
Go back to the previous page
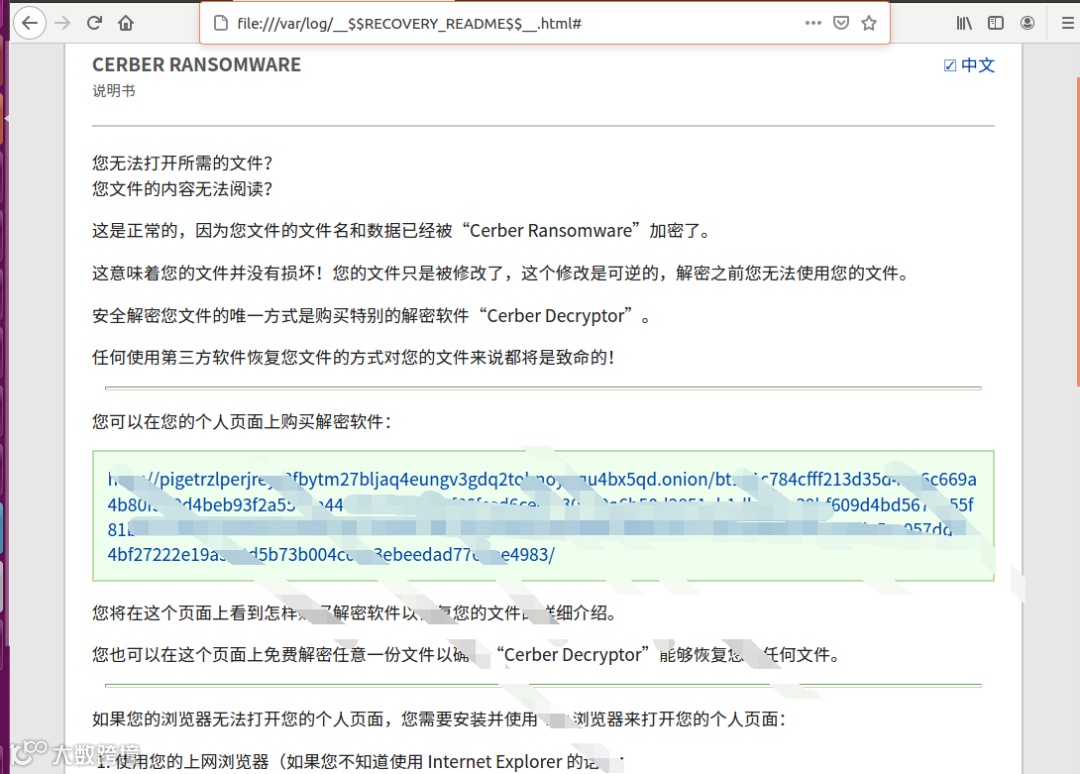30,23
